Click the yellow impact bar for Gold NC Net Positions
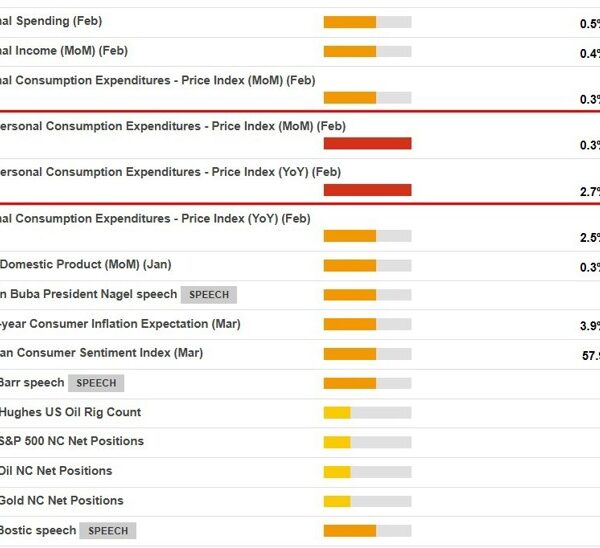Viewport: 600px width, 548px height. click(367, 501)
